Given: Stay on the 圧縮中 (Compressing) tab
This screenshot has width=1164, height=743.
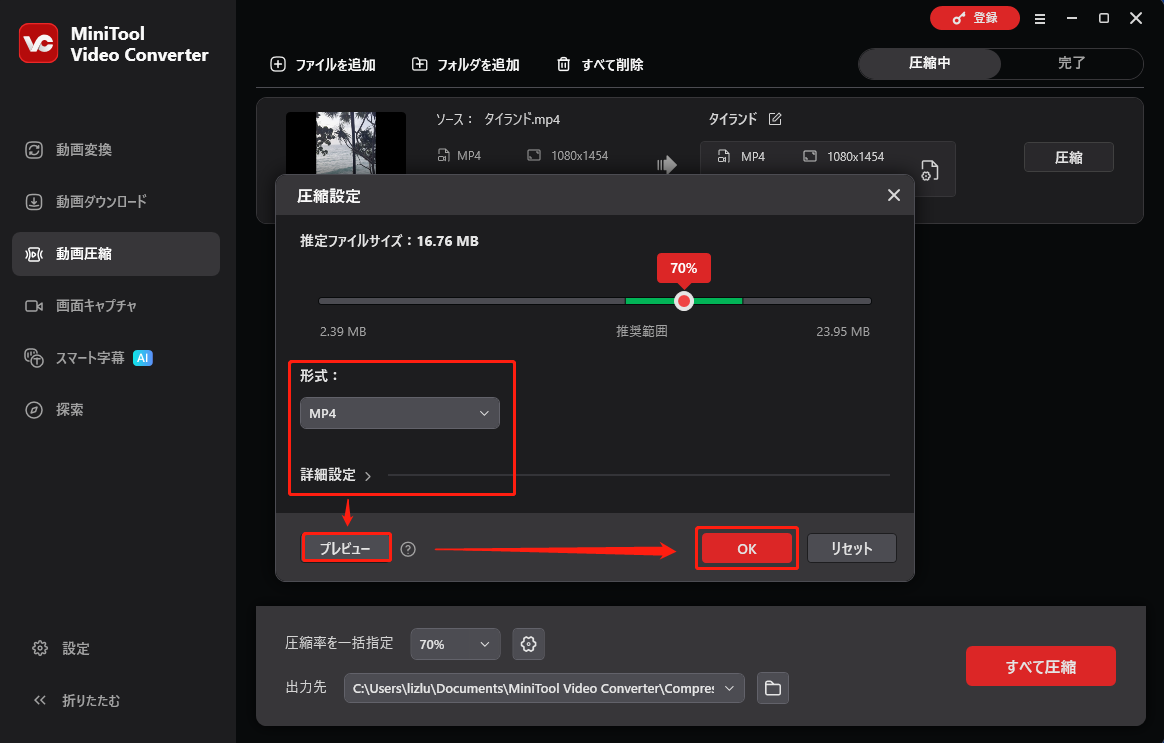Looking at the screenshot, I should pyautogui.click(x=929, y=63).
